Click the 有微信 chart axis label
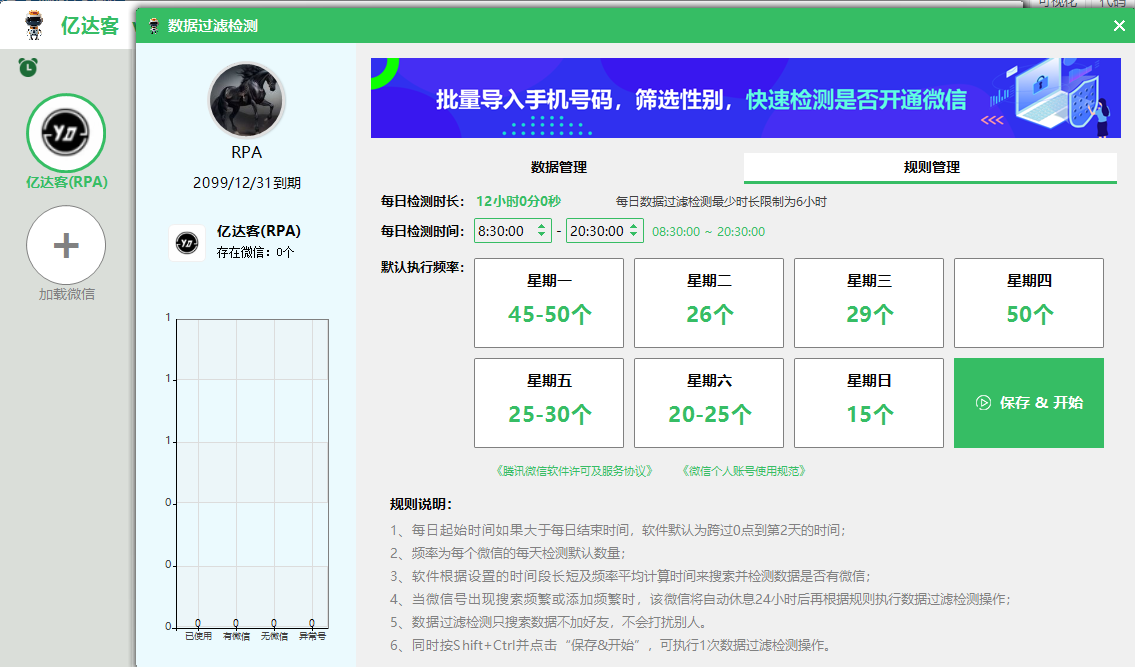Image resolution: width=1135 pixels, height=667 pixels. click(x=236, y=637)
